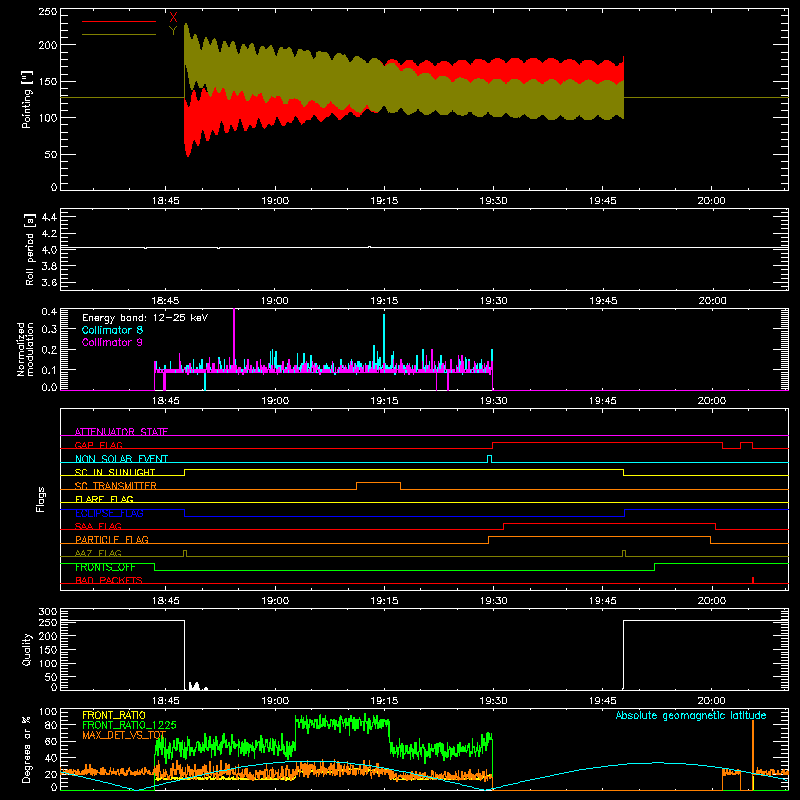The width and height of the screenshot is (800, 800).
Task: Click the 80 value on the Degrees axis
Action: [51, 725]
